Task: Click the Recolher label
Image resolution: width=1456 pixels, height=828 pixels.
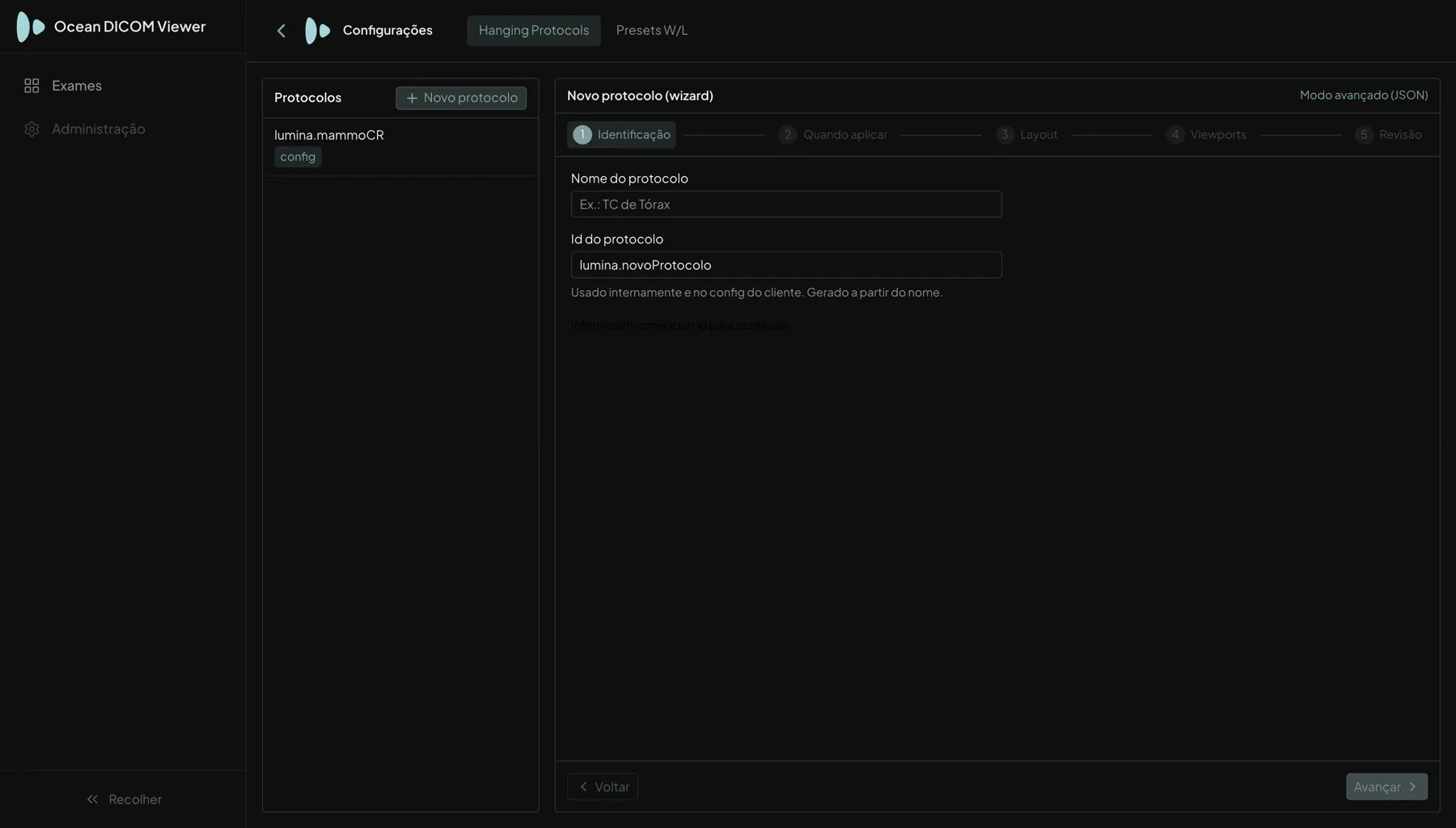Action: 135,799
